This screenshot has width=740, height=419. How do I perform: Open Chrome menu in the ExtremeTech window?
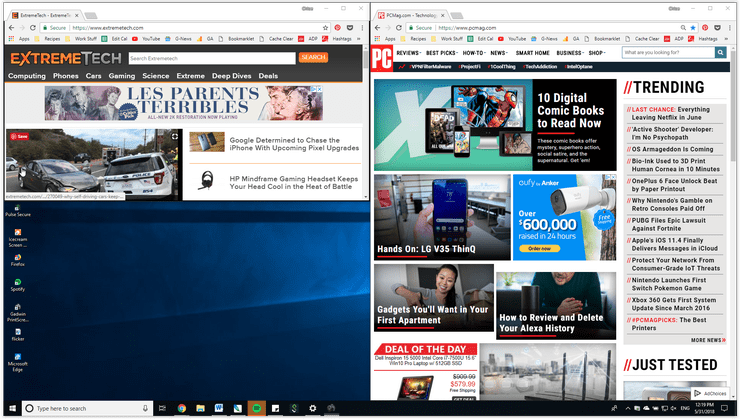362,28
